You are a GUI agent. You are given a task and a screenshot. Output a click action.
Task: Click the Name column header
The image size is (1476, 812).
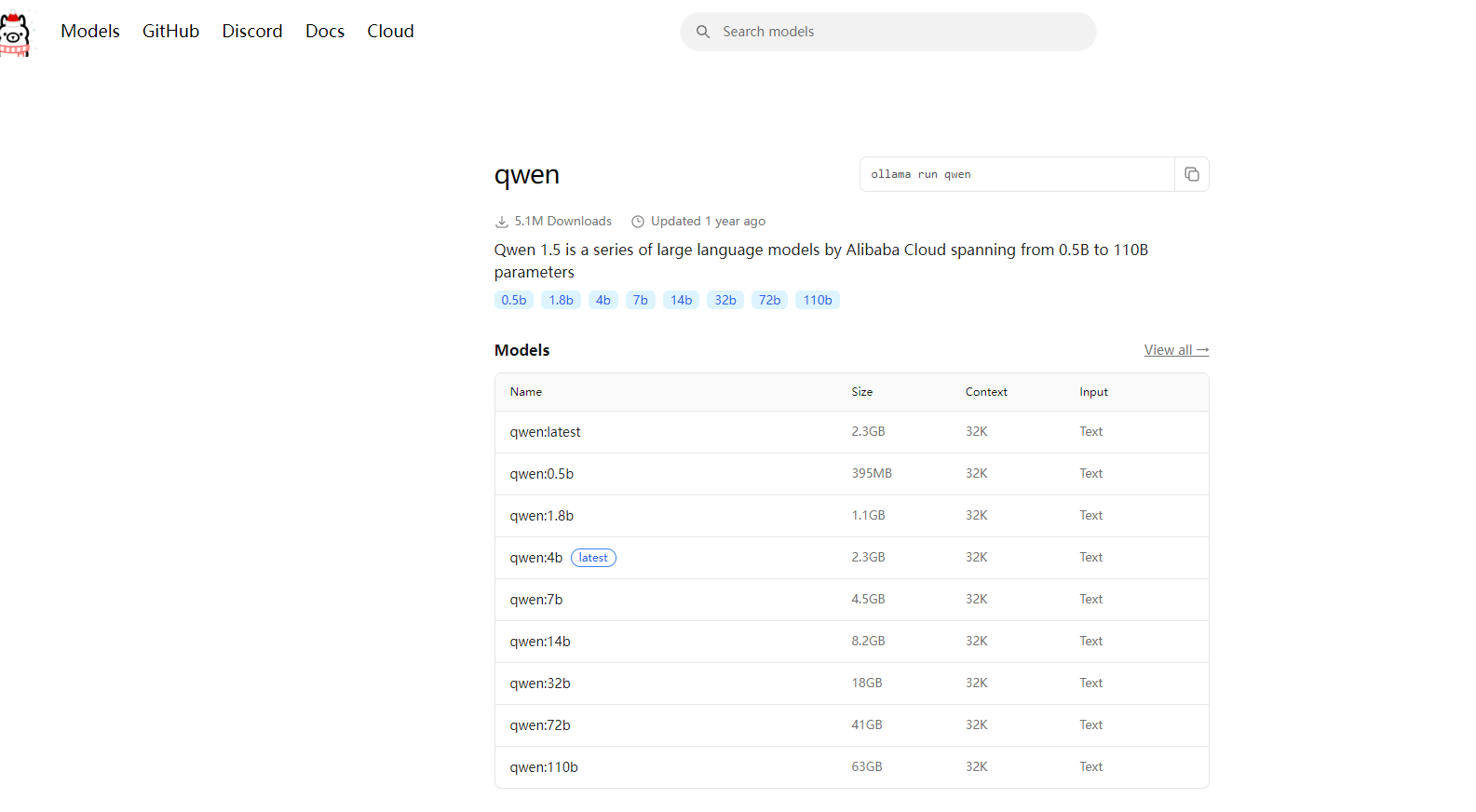tap(526, 392)
